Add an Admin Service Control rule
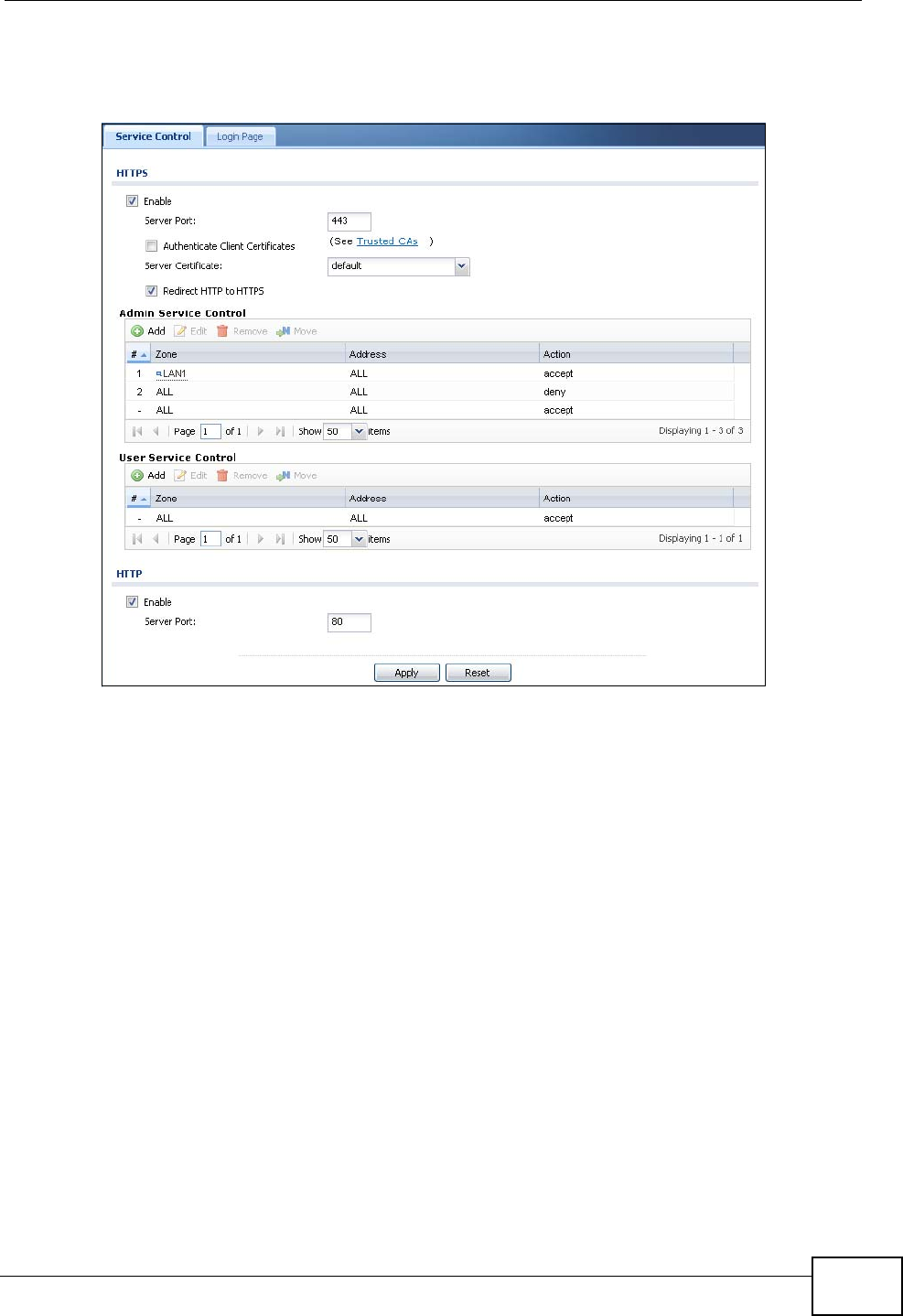903x1316 pixels. (x=148, y=331)
